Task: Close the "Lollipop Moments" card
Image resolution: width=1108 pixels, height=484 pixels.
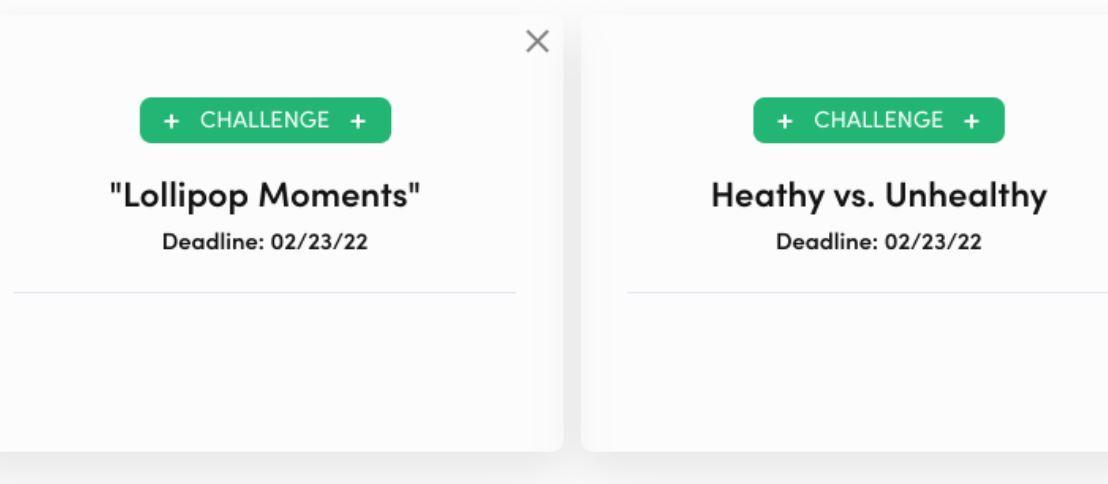Action: tap(537, 41)
